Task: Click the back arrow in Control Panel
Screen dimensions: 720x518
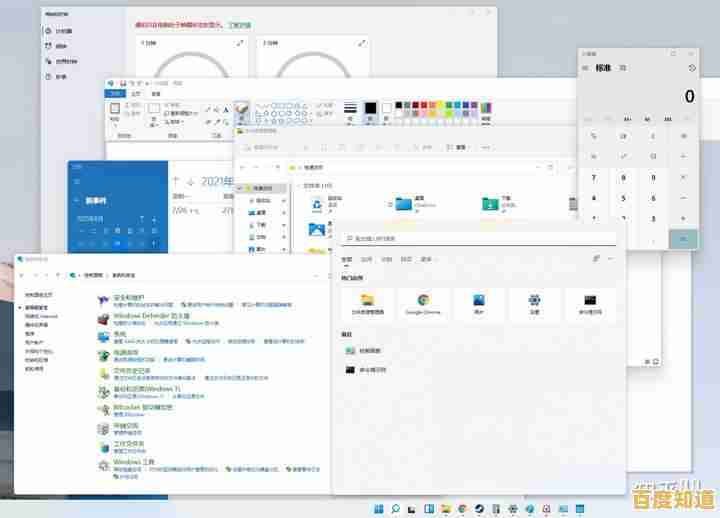Action: point(21,275)
